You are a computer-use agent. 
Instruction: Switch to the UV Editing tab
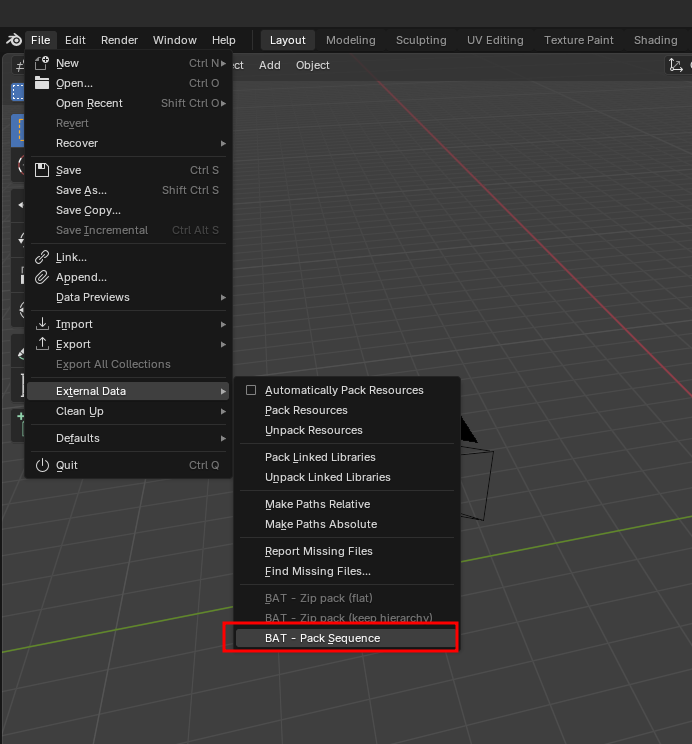point(495,40)
